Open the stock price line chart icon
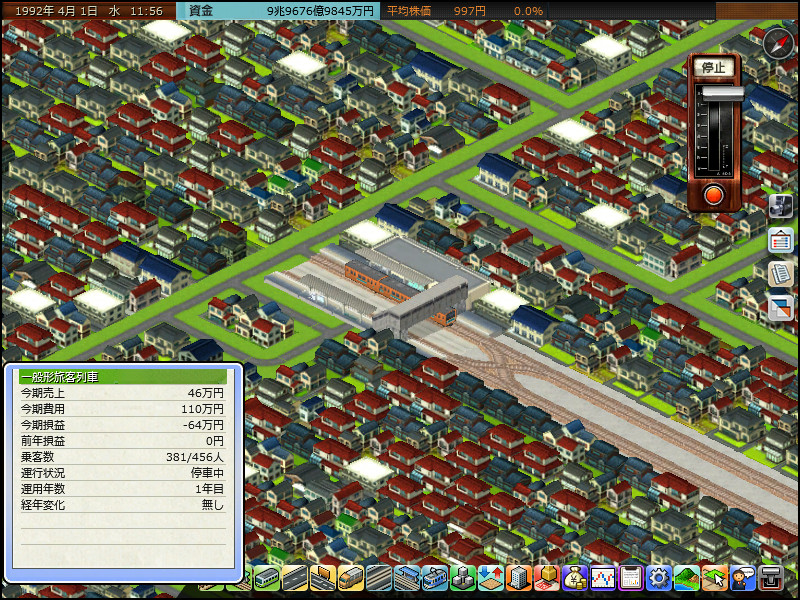The width and height of the screenshot is (800, 600). [603, 578]
